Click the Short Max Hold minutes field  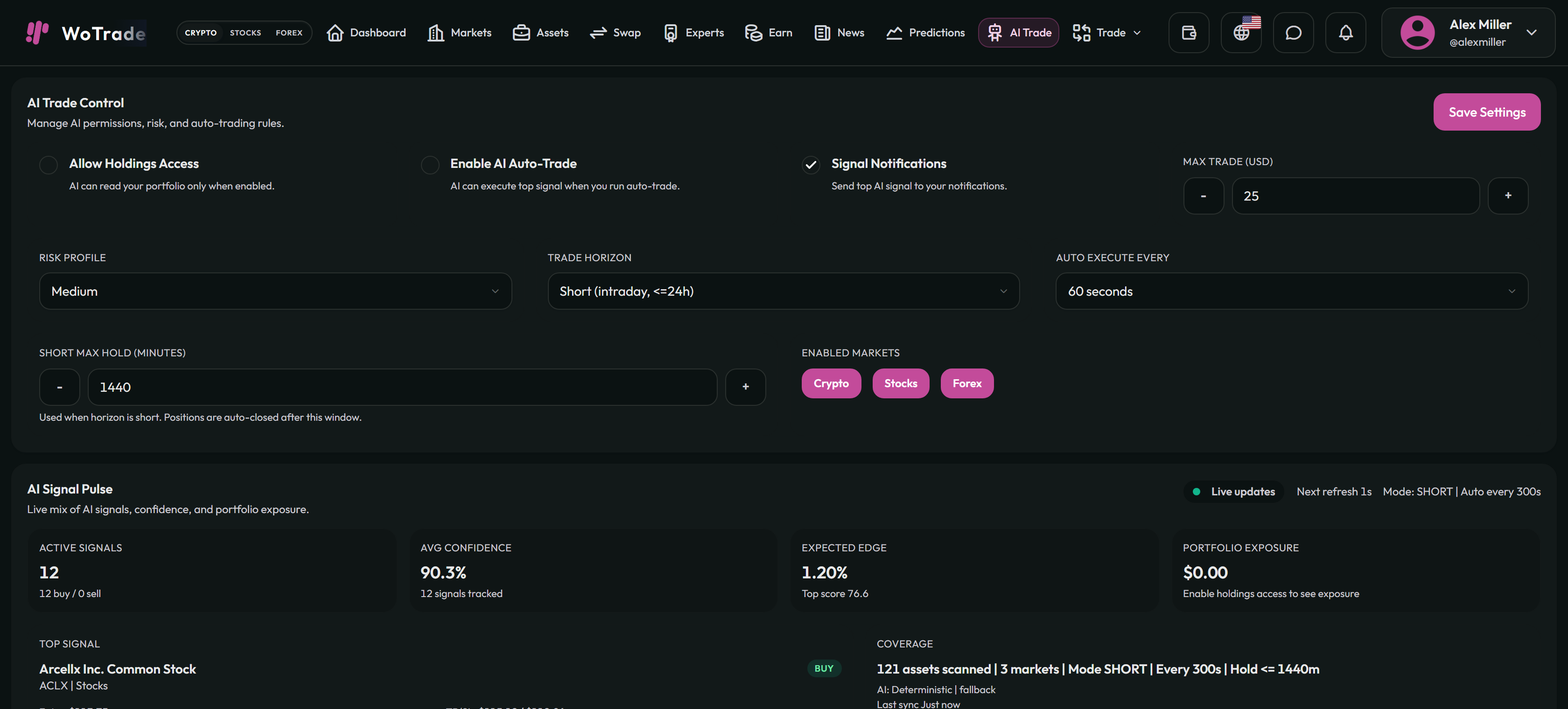point(402,387)
